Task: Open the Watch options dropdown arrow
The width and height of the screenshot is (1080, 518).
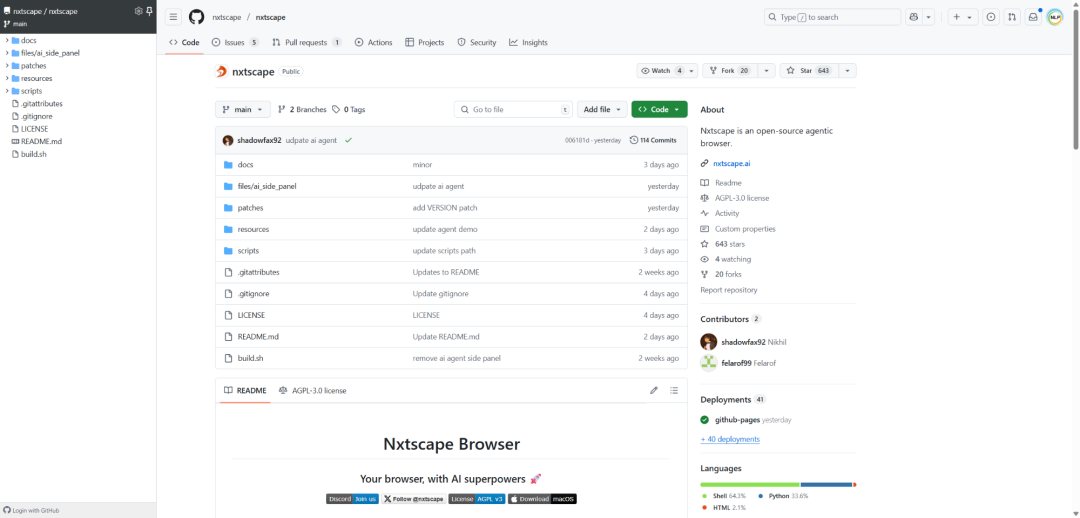Action: coord(692,70)
